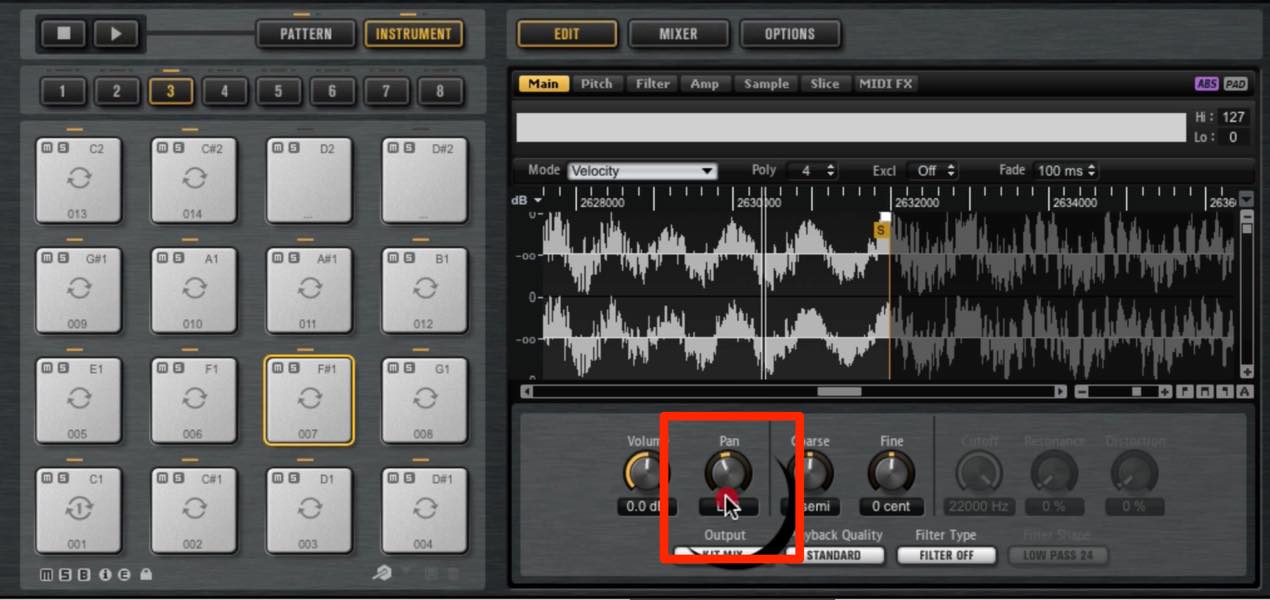Open the OPTIONS page

click(789, 34)
